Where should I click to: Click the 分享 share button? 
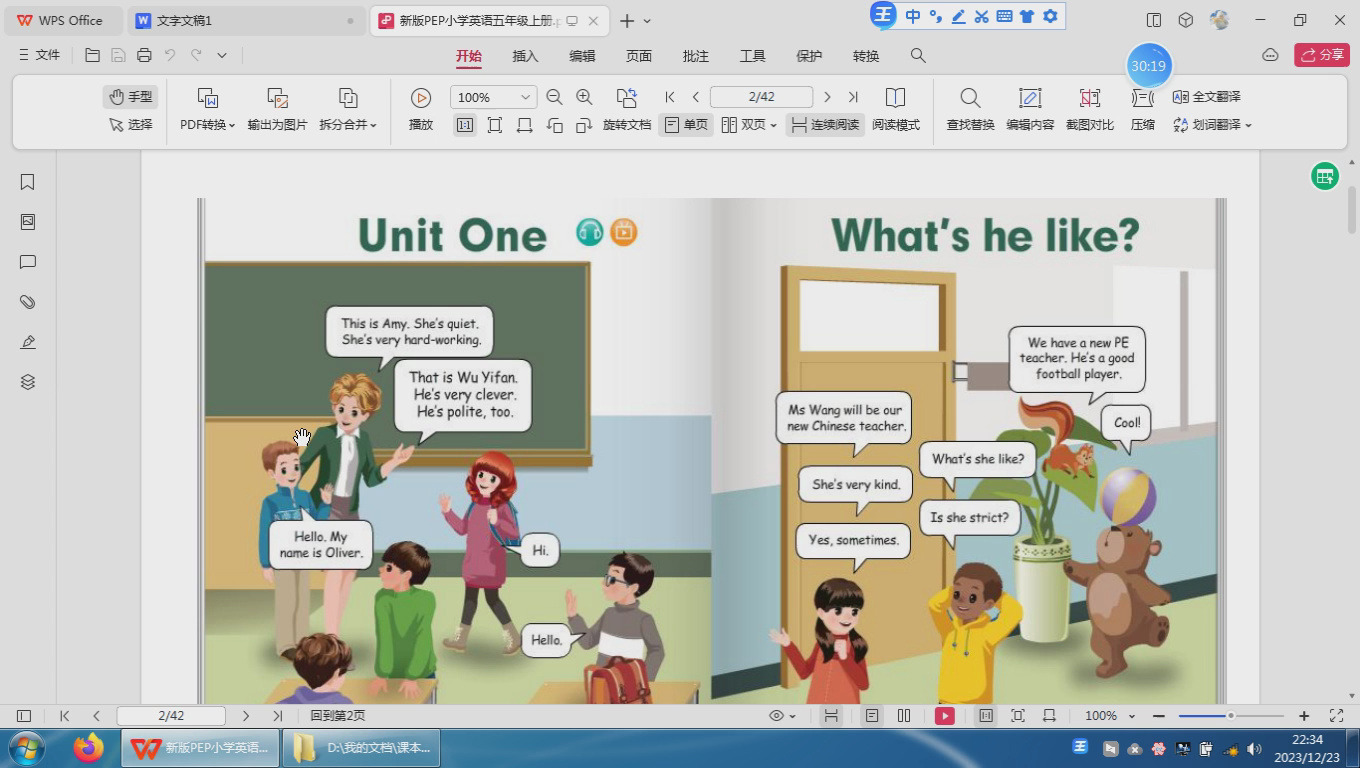(x=1321, y=55)
